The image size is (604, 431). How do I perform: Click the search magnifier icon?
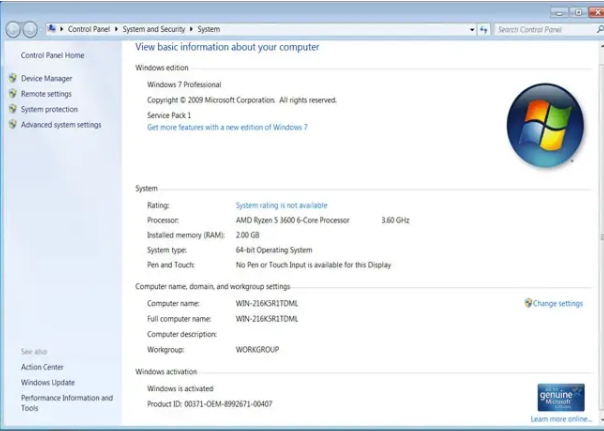click(x=600, y=29)
